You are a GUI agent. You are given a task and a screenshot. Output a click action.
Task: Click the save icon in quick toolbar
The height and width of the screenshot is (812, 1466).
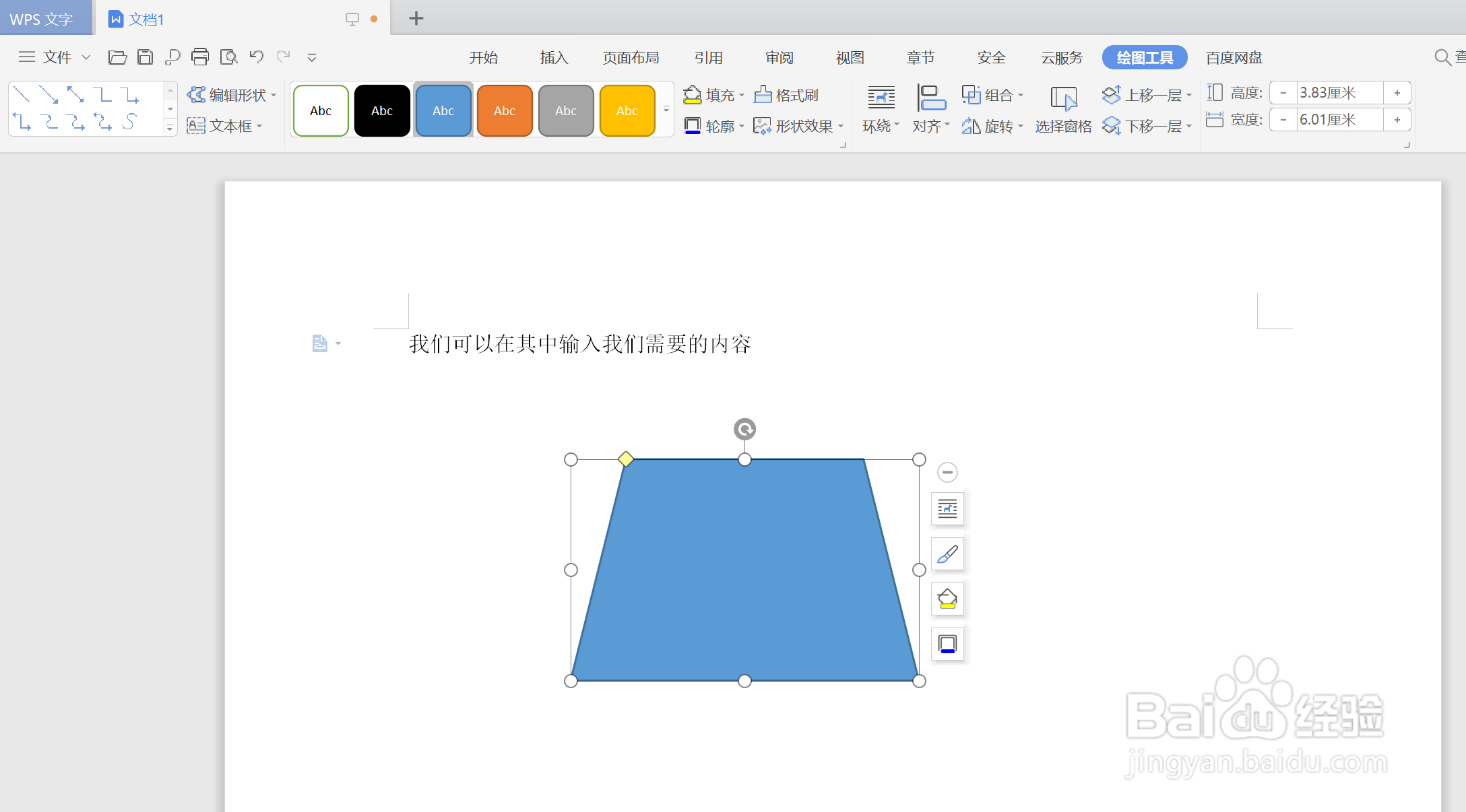point(145,57)
